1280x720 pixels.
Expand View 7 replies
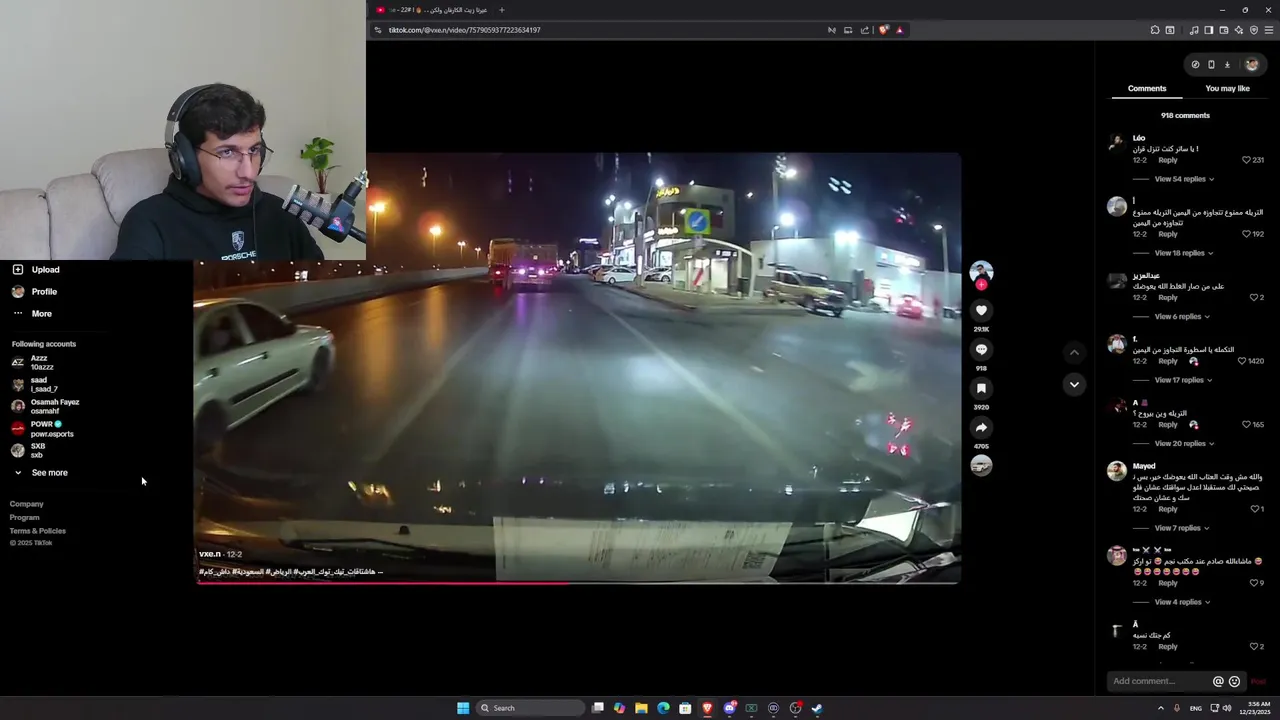click(1182, 528)
